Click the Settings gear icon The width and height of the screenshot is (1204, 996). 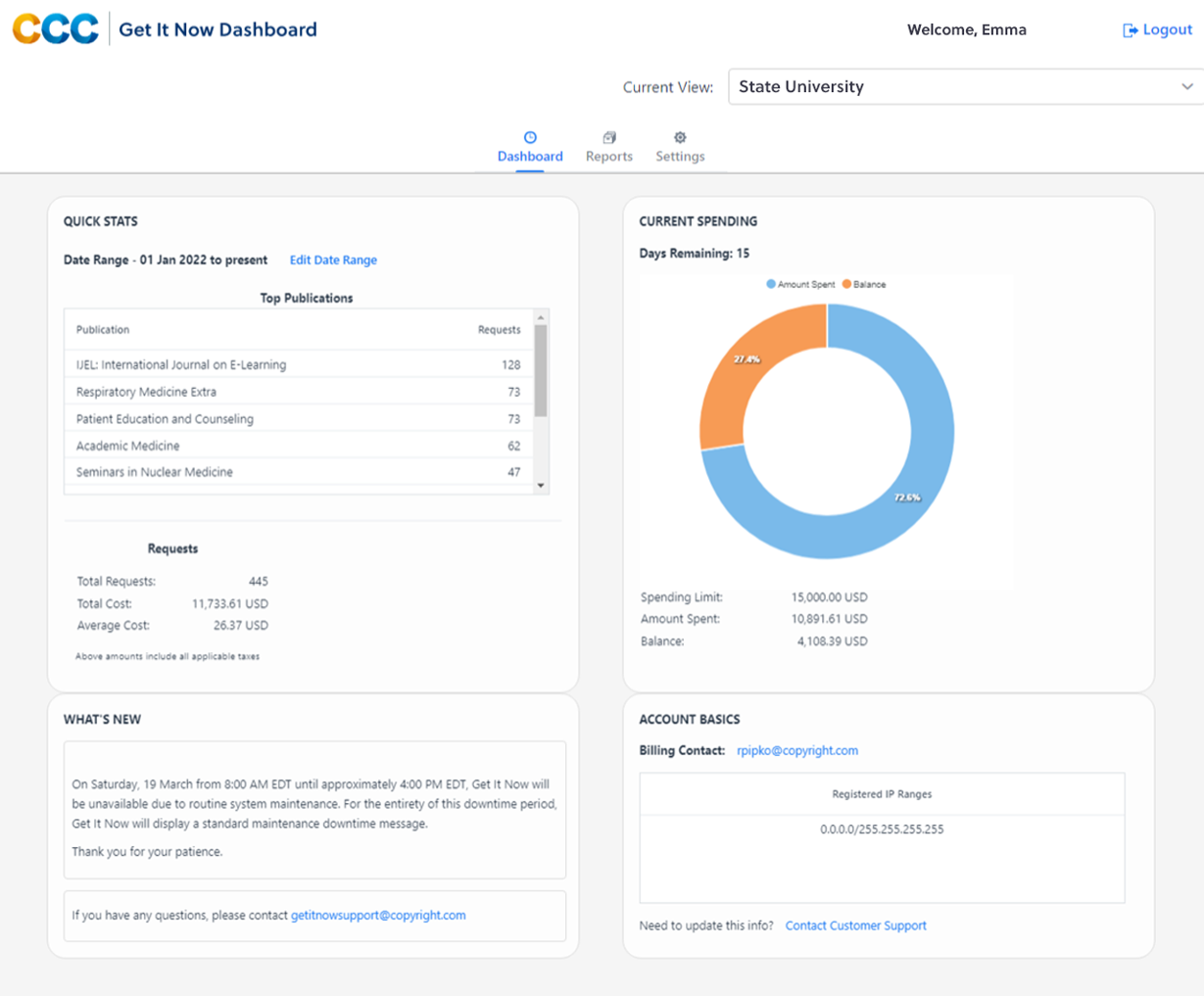(680, 137)
